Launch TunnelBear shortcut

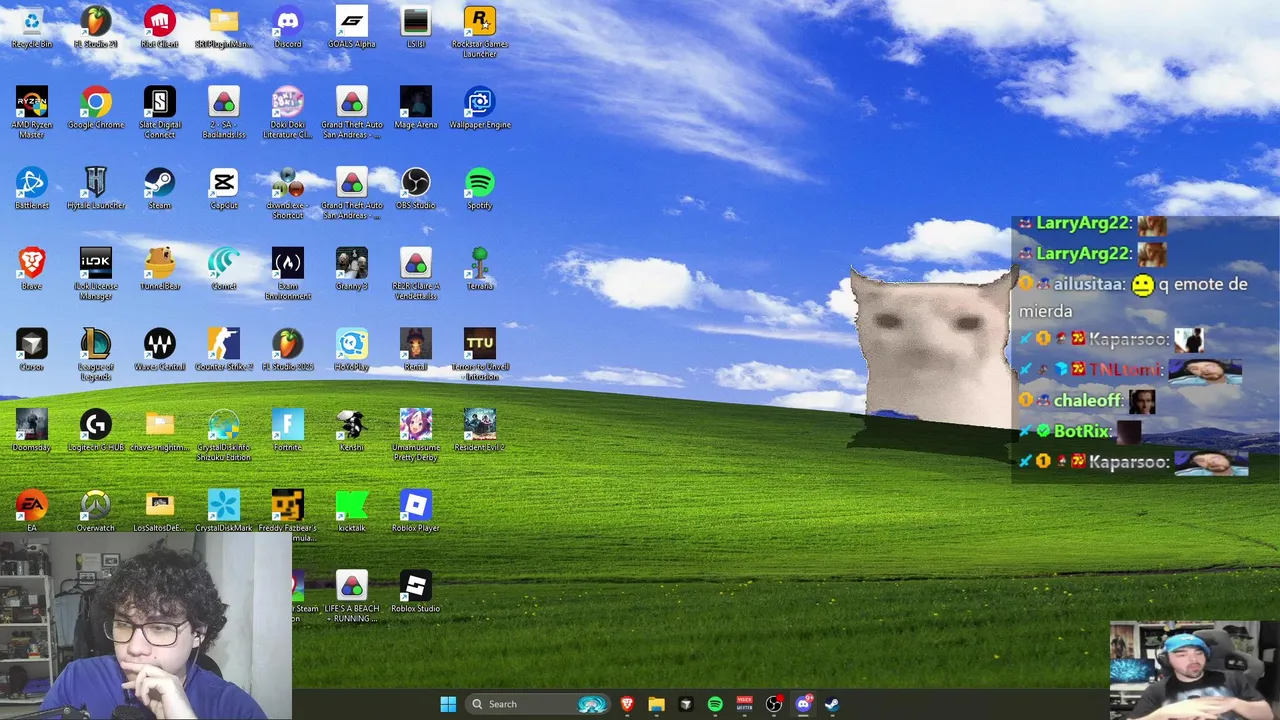[160, 270]
